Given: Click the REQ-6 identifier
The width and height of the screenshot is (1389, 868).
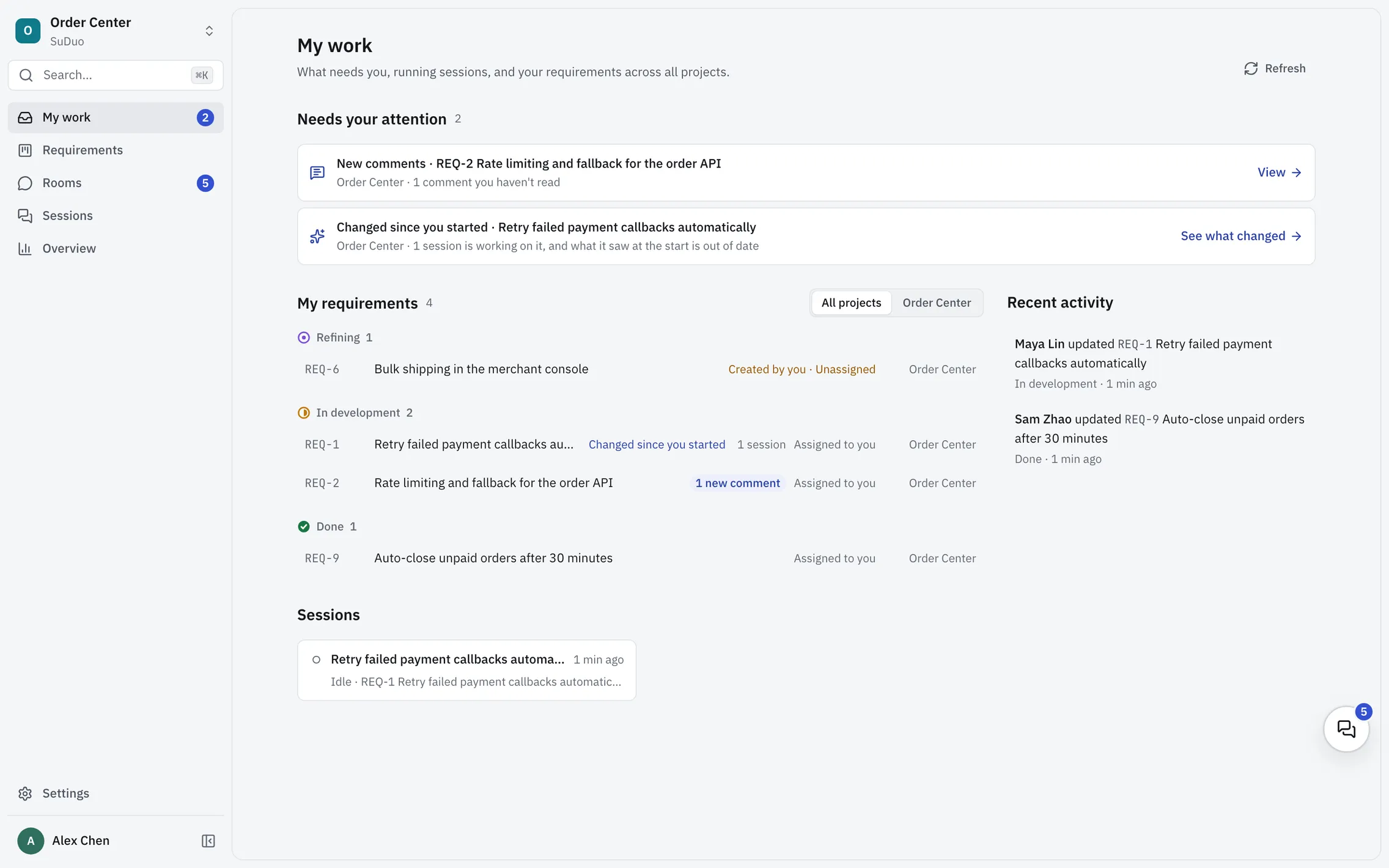Looking at the screenshot, I should point(322,369).
